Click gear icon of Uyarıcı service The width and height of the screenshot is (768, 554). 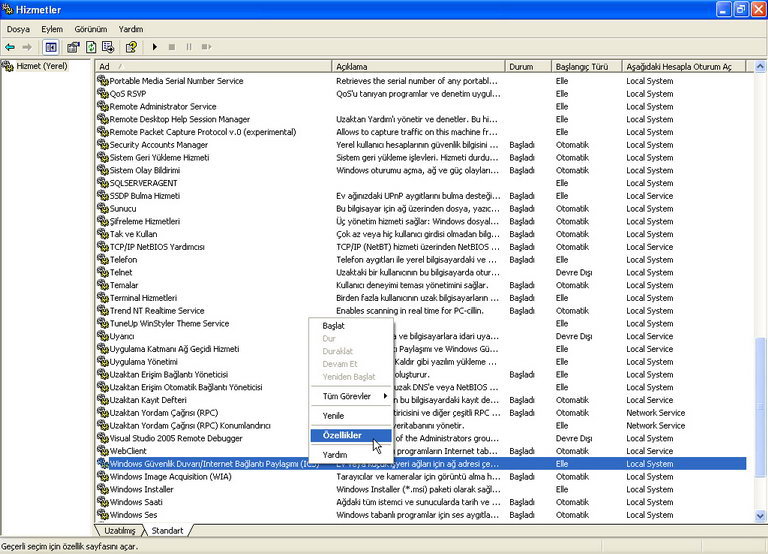103,336
